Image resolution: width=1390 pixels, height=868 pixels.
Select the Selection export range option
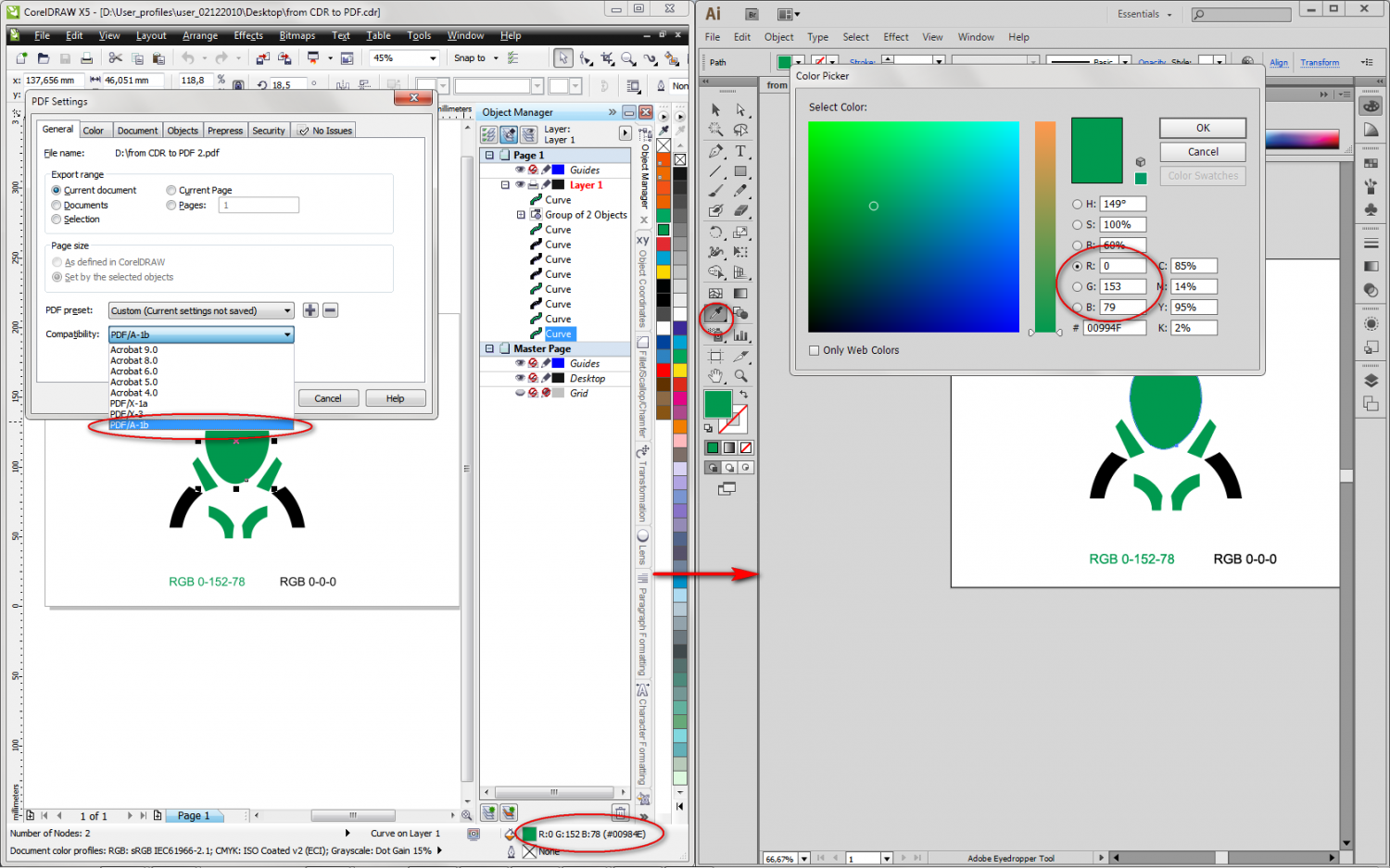(57, 220)
